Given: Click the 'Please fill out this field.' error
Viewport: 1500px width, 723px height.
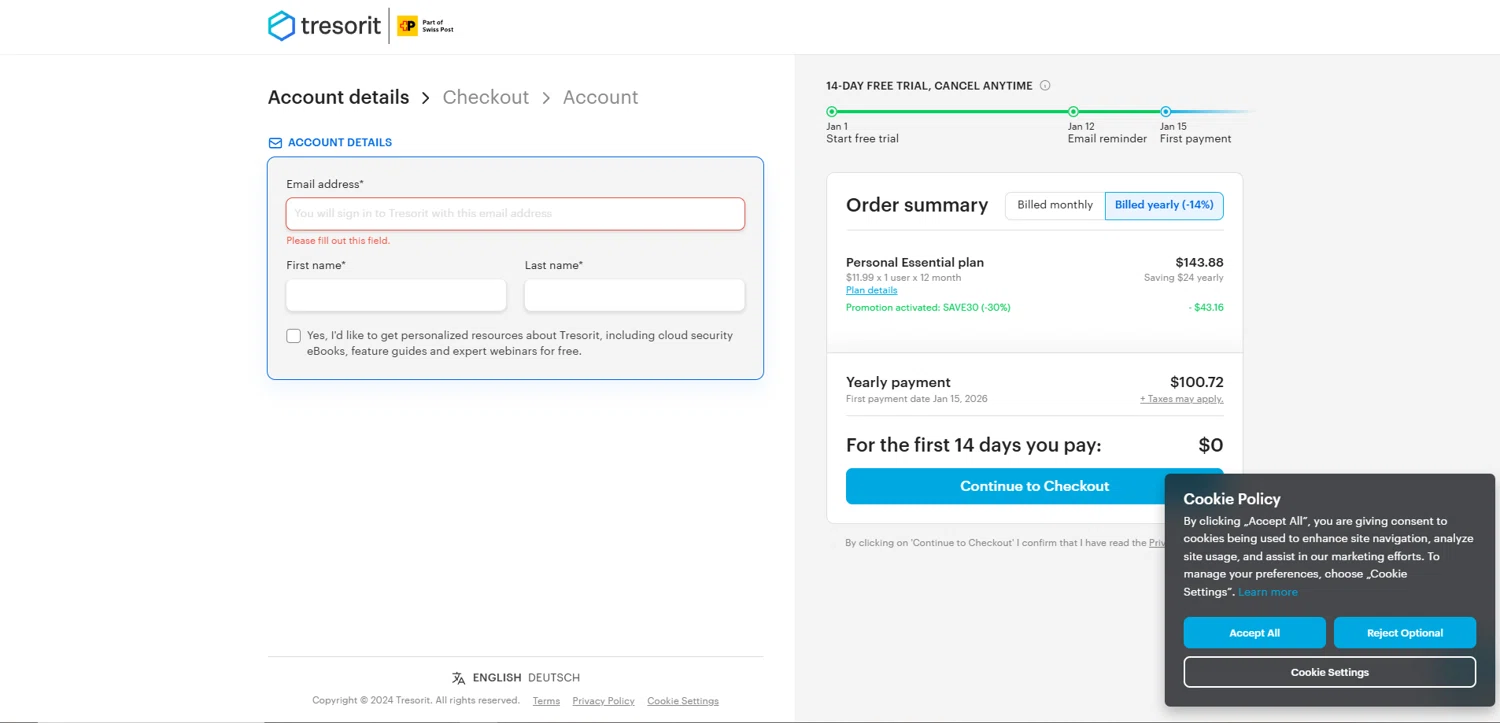Looking at the screenshot, I should 338,241.
